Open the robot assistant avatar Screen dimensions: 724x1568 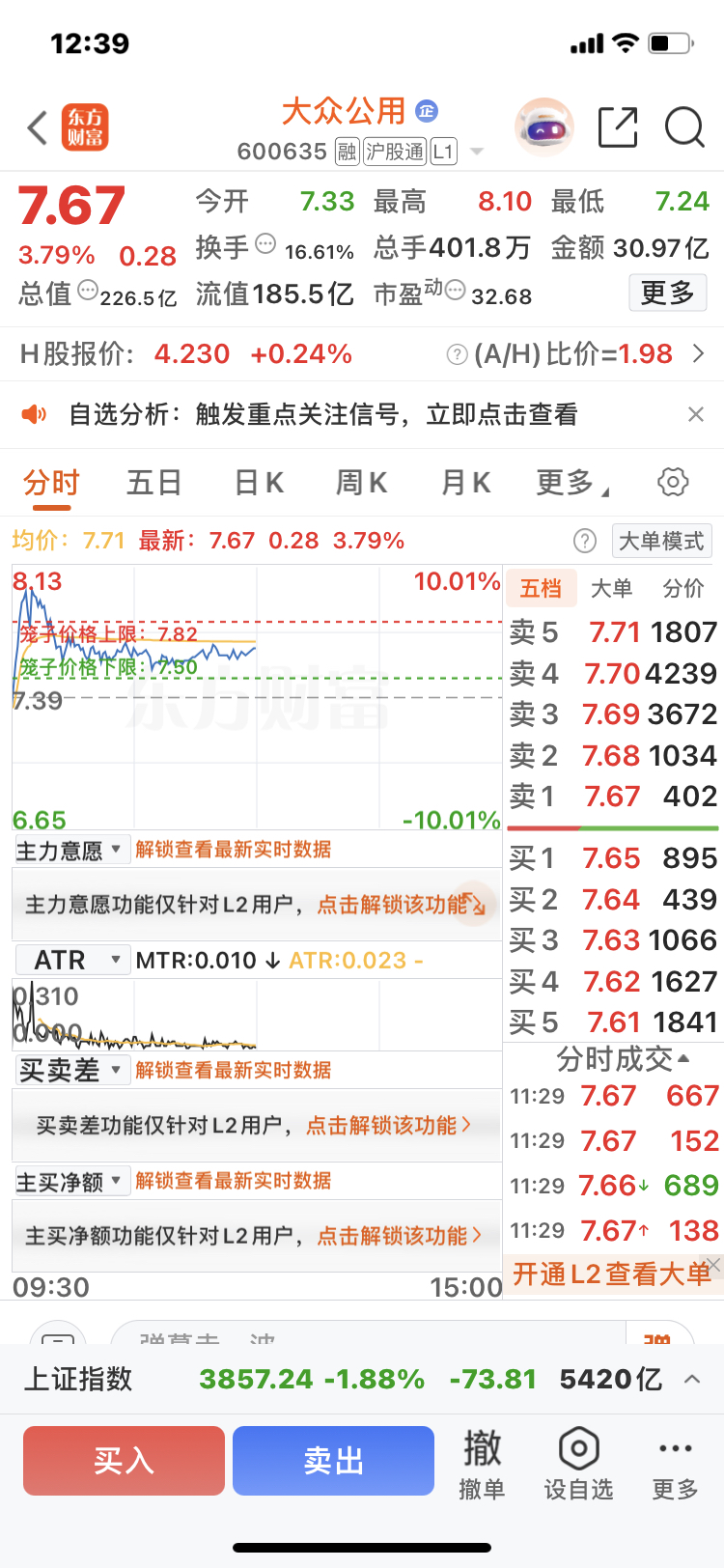coord(544,126)
